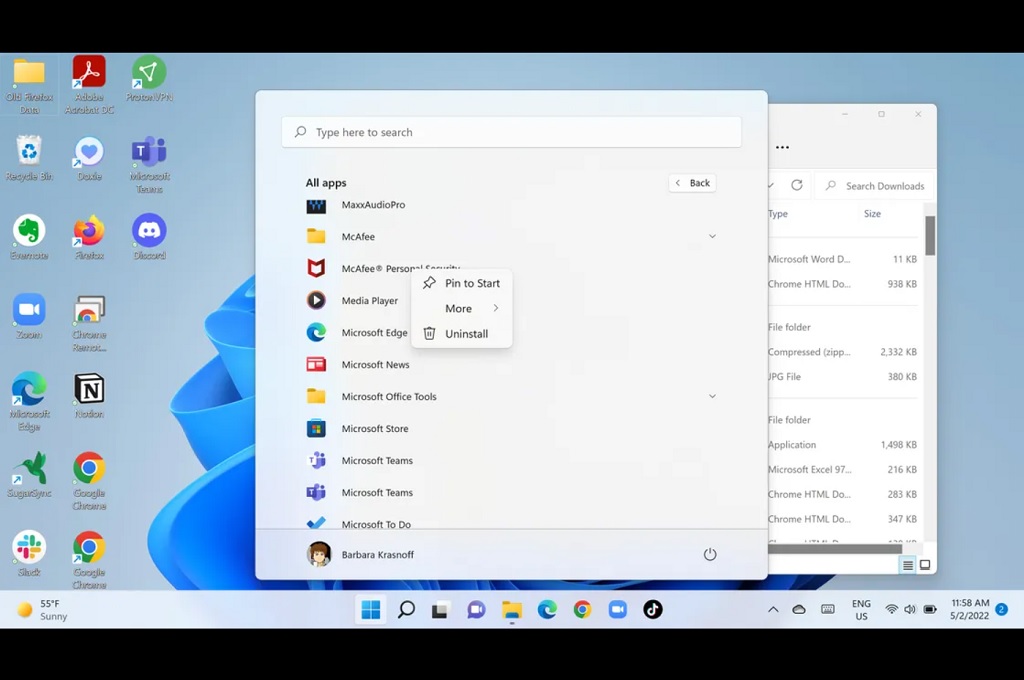
Task: Expand the McAfee folder chevron
Action: [x=712, y=236]
